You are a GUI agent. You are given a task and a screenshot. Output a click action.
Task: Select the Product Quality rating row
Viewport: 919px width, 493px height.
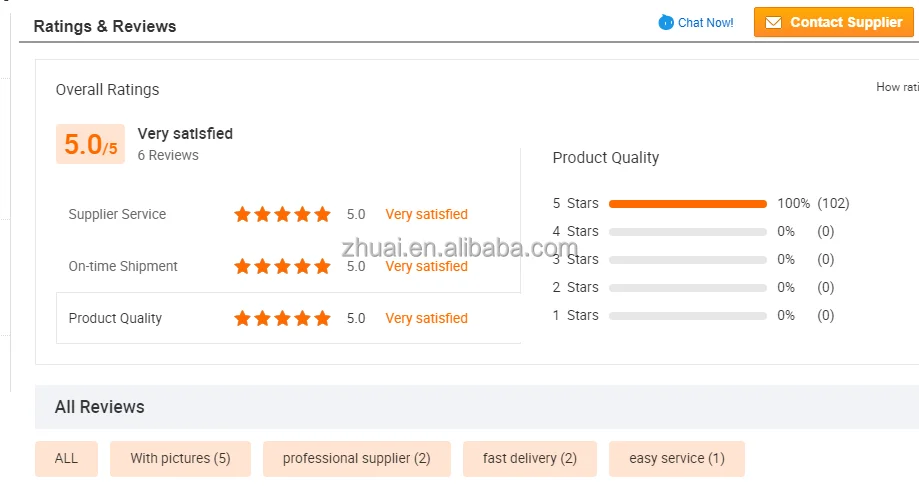point(115,318)
